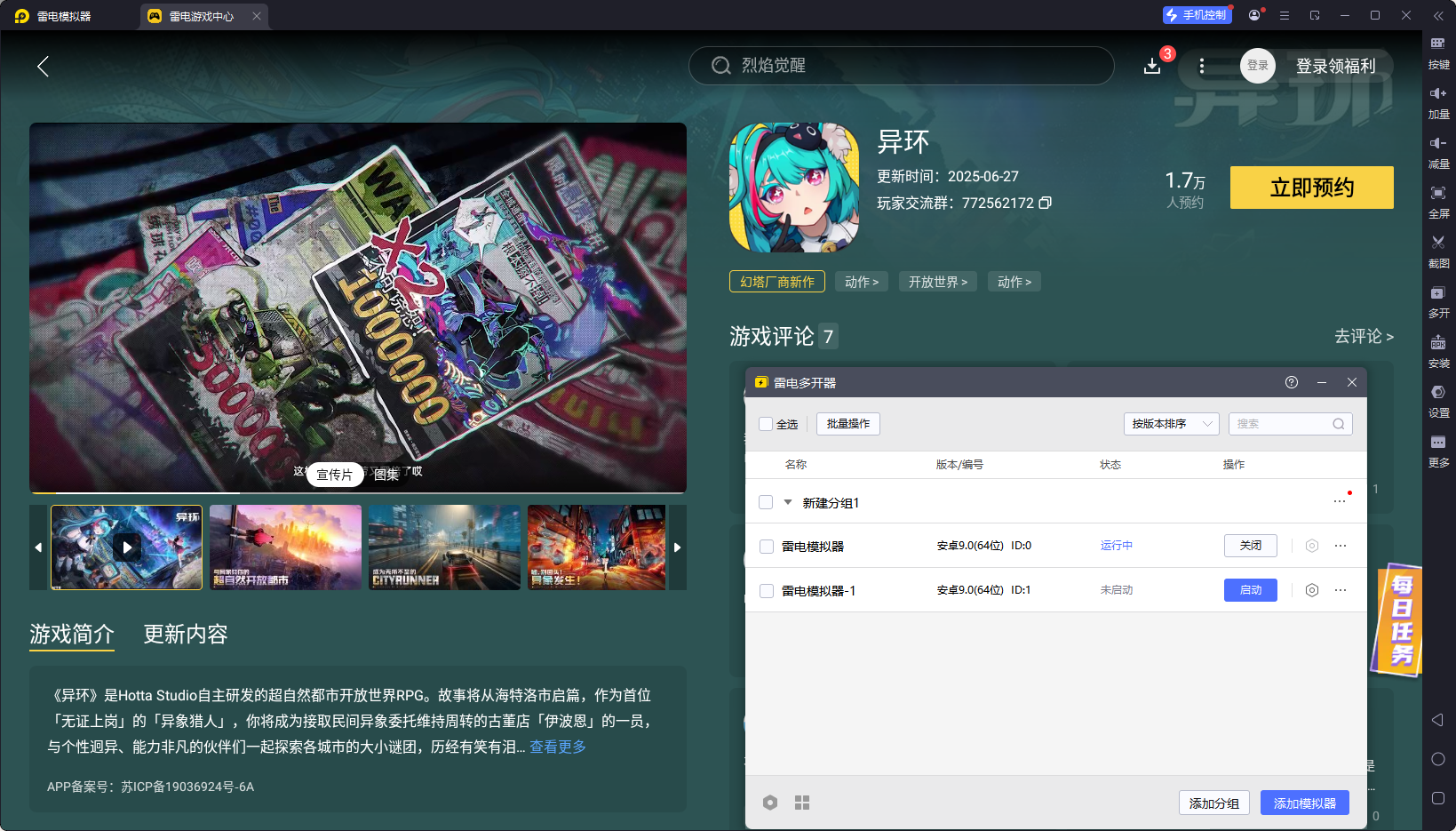Check the 雷电模拟器-1 row checkbox
Screen dimensions: 1456x831
(x=767, y=591)
